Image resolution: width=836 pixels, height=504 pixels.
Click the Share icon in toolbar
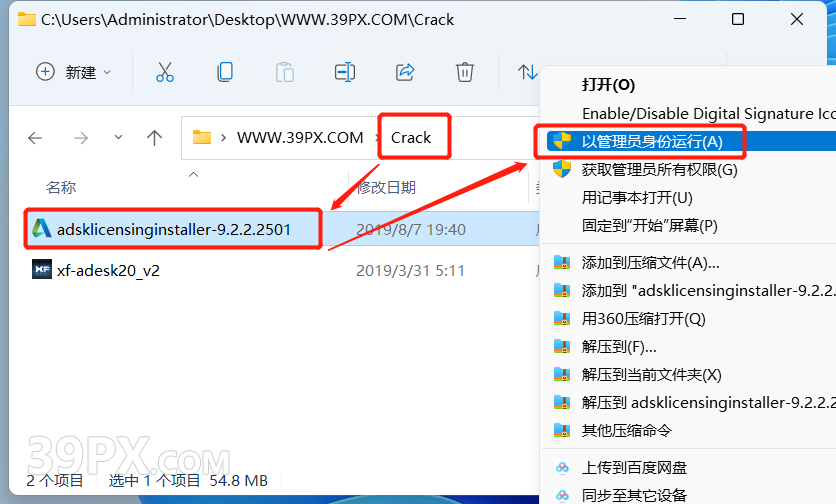[x=405, y=72]
